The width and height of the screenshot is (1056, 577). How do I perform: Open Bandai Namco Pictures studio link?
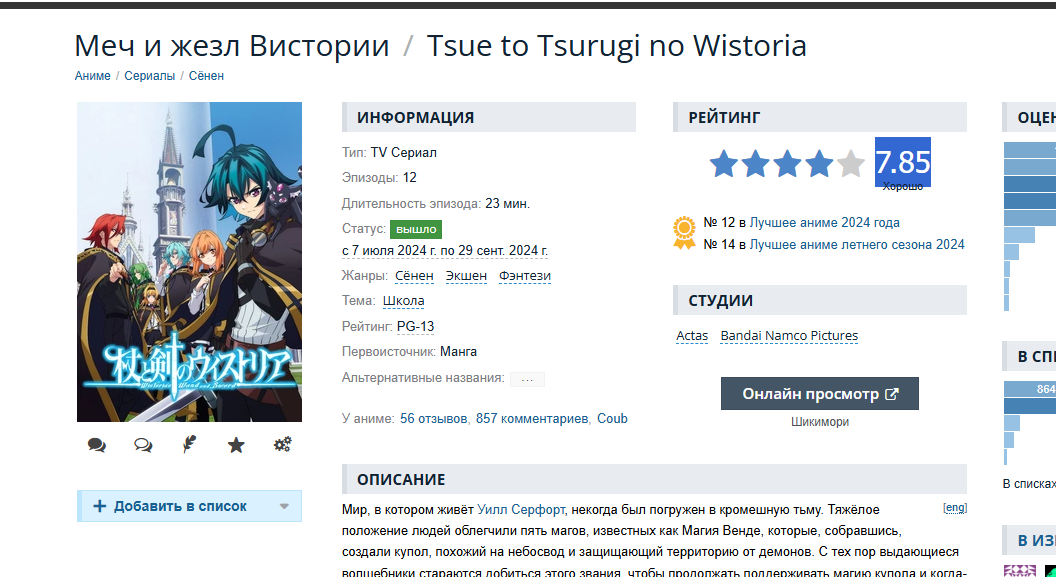tap(789, 335)
